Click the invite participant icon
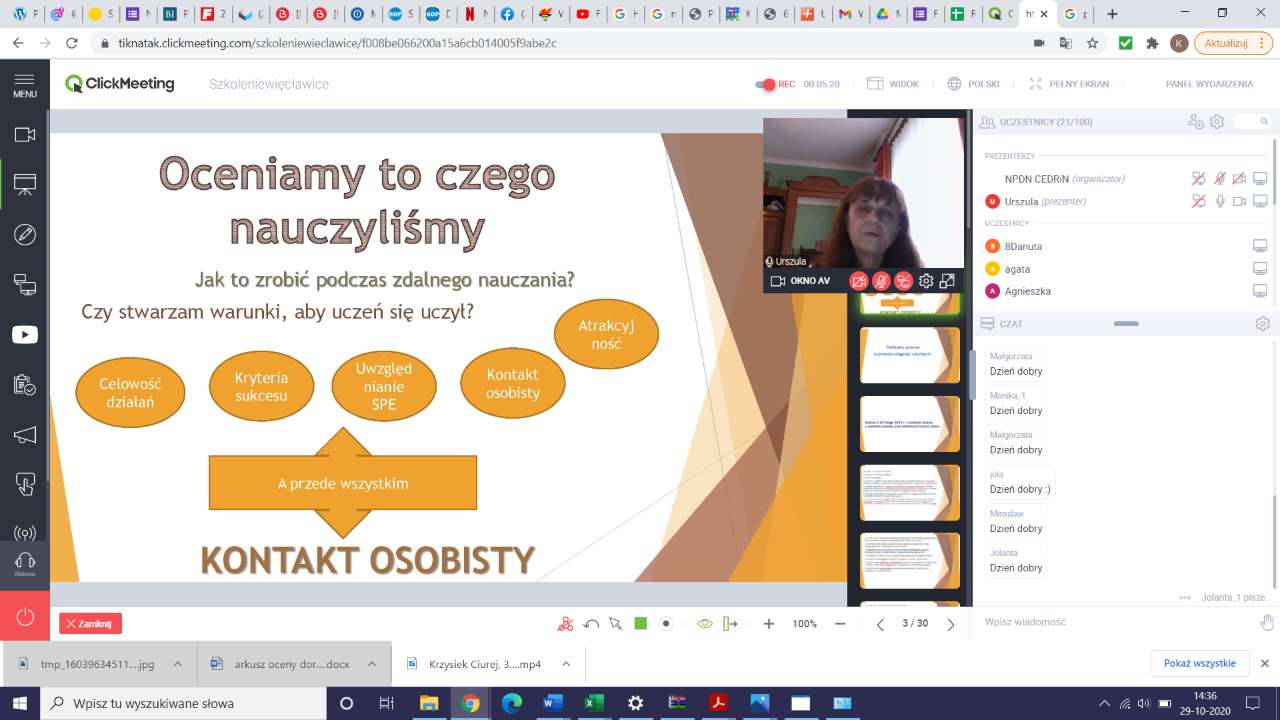The height and width of the screenshot is (720, 1280). point(1195,122)
